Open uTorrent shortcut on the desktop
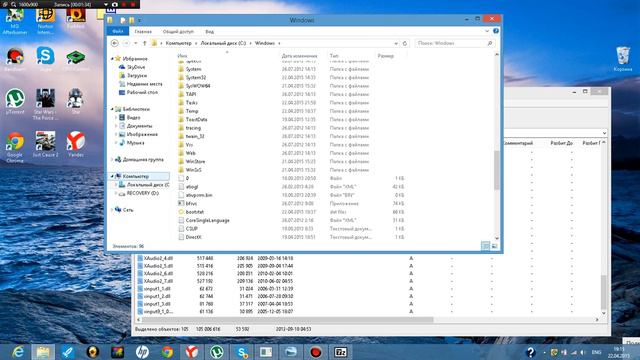 (15, 101)
